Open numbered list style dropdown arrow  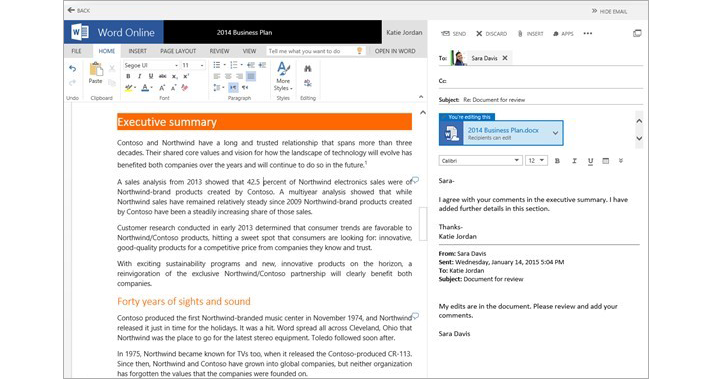click(x=241, y=65)
